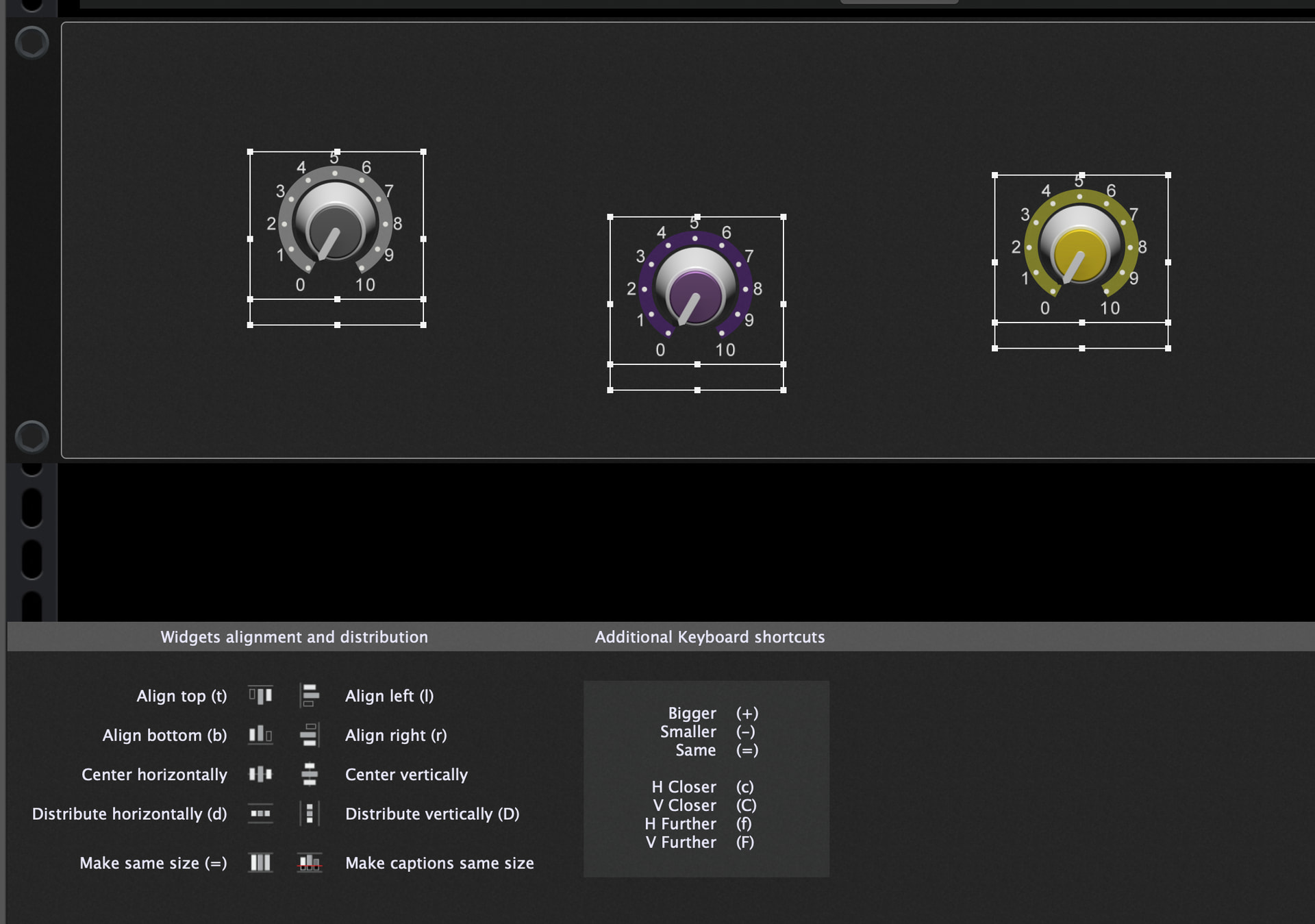The height and width of the screenshot is (924, 1315).
Task: Click the Align bottom icon
Action: (260, 735)
